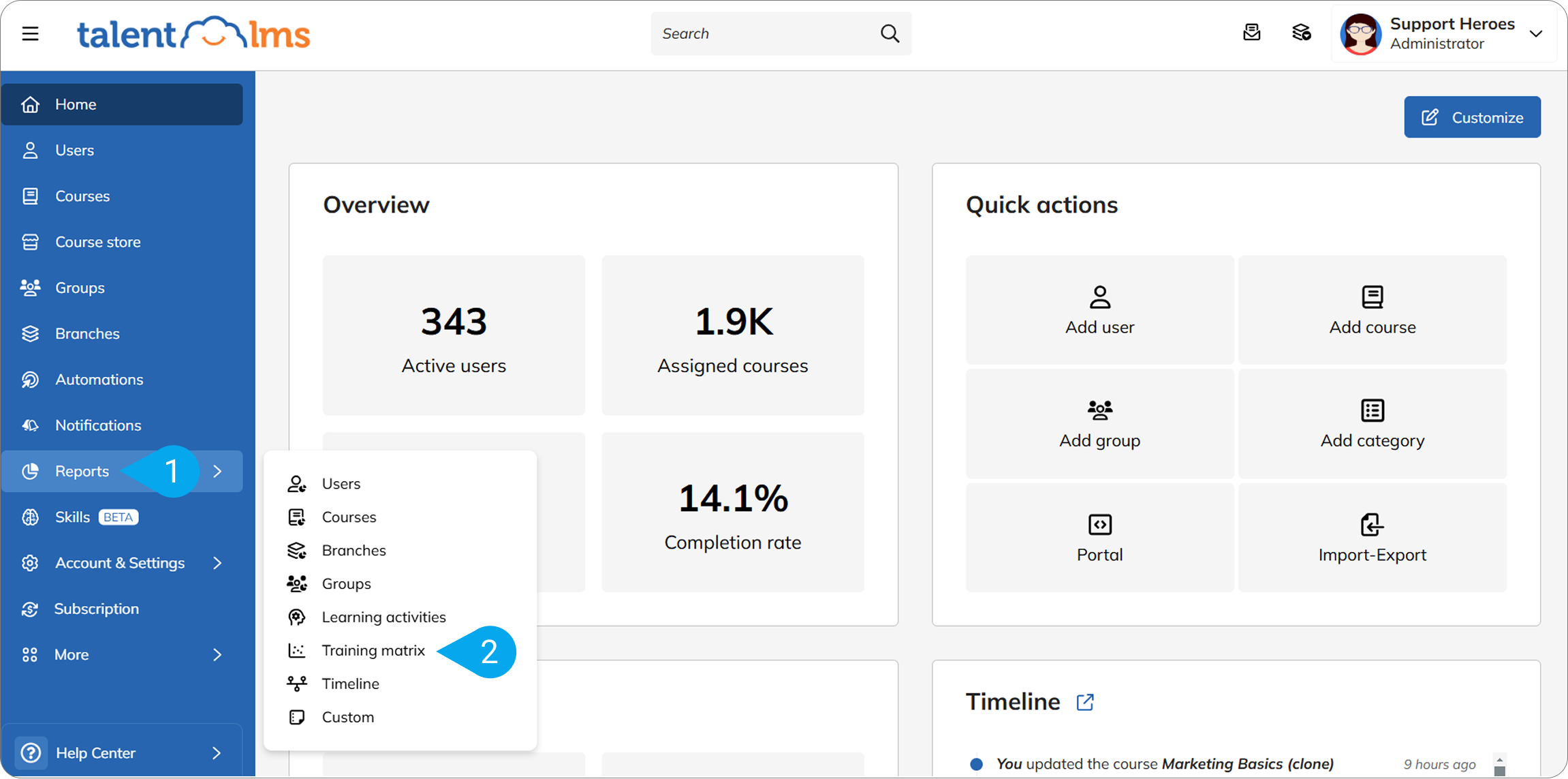Screen dimensions: 1568x779
Task: Select Groups report in the Reports flyout
Action: (x=400, y=583)
